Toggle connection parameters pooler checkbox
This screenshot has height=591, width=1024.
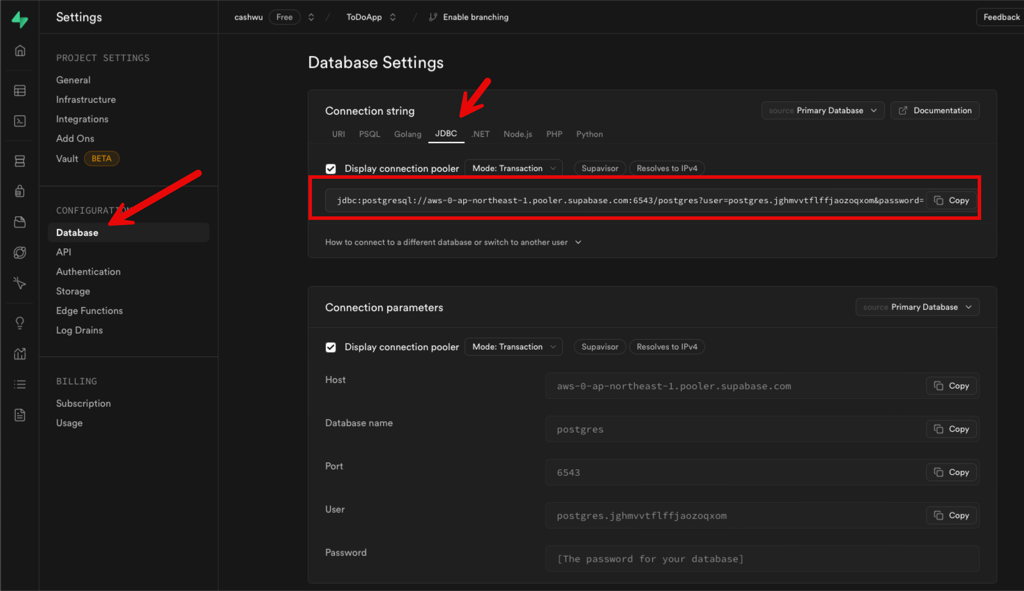click(331, 347)
